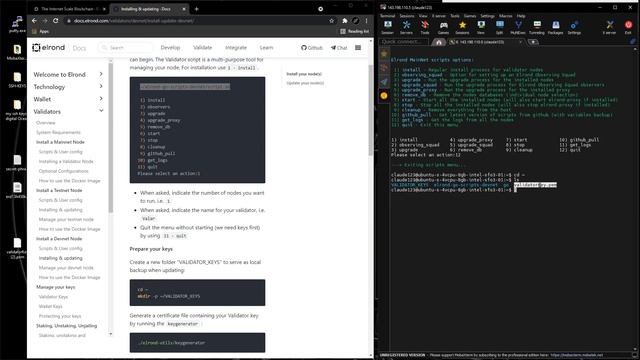Open Overview in Validators sidebar
The width and height of the screenshot is (640, 360).
coord(46,122)
